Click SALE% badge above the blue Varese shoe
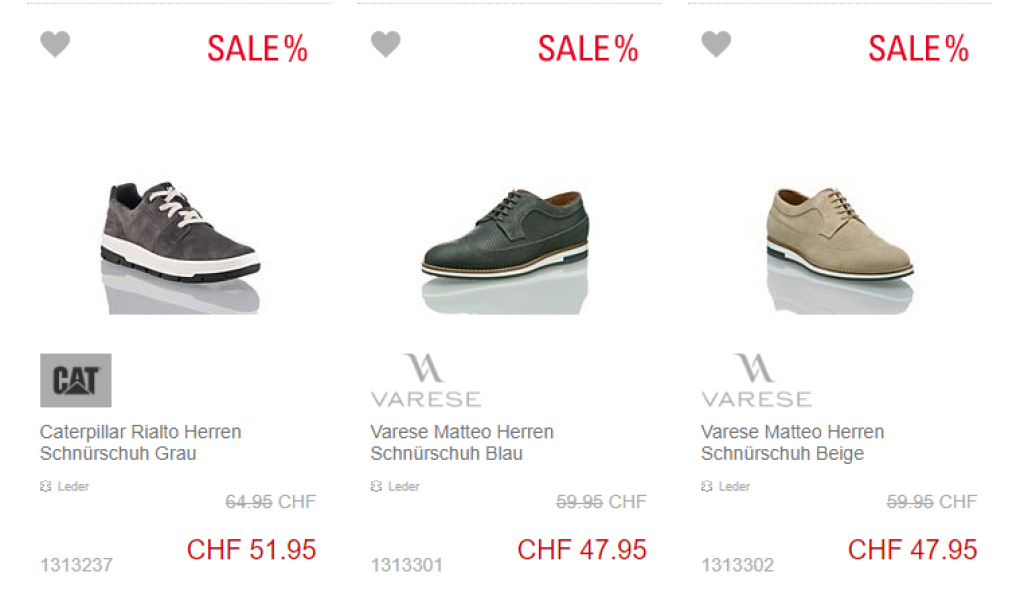Screen dimensions: 1024x601 (x=588, y=48)
